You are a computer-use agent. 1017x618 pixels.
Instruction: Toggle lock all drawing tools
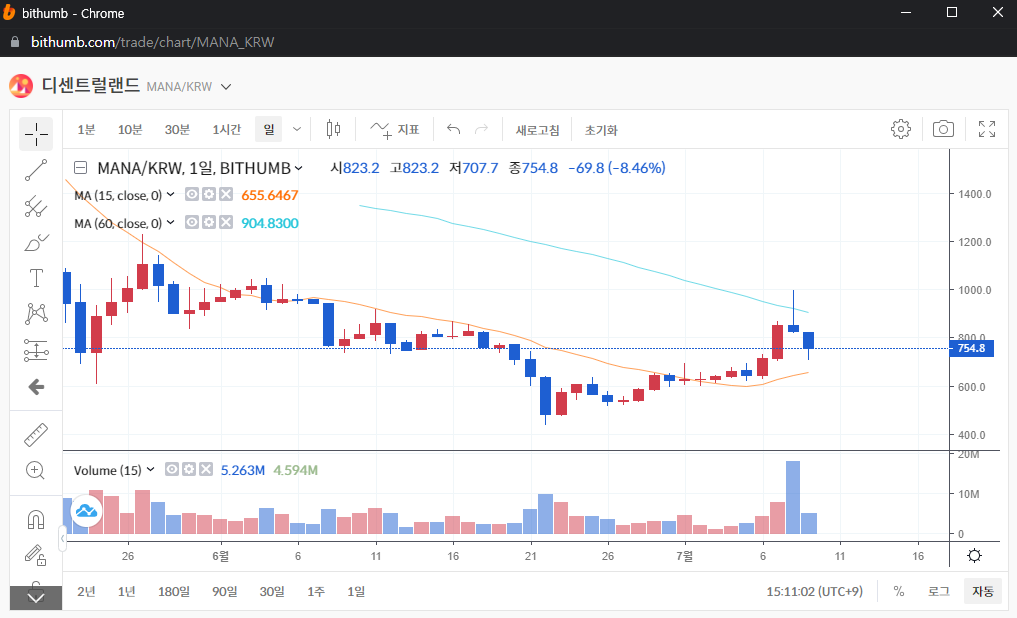point(36,555)
